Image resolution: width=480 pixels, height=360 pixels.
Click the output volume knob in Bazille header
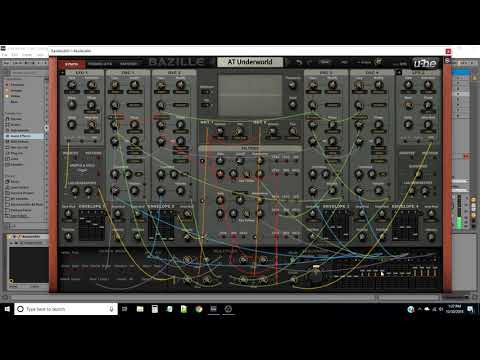[x=379, y=62]
